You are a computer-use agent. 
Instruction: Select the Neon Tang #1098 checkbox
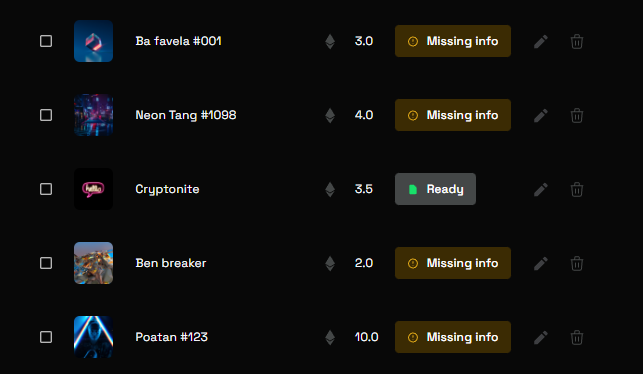click(x=46, y=115)
